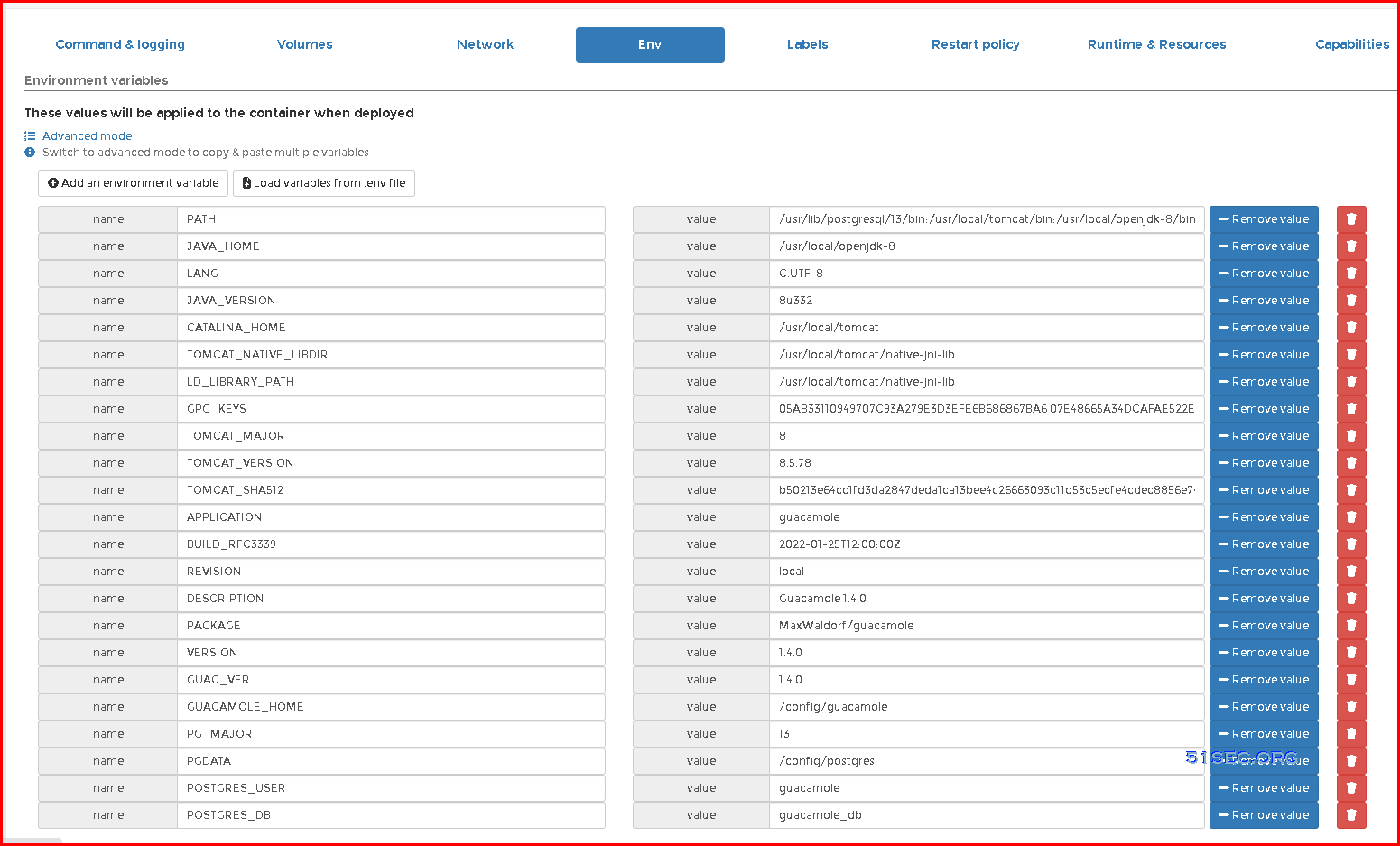Remove value for TOMCAT_VERSION

[1264, 463]
